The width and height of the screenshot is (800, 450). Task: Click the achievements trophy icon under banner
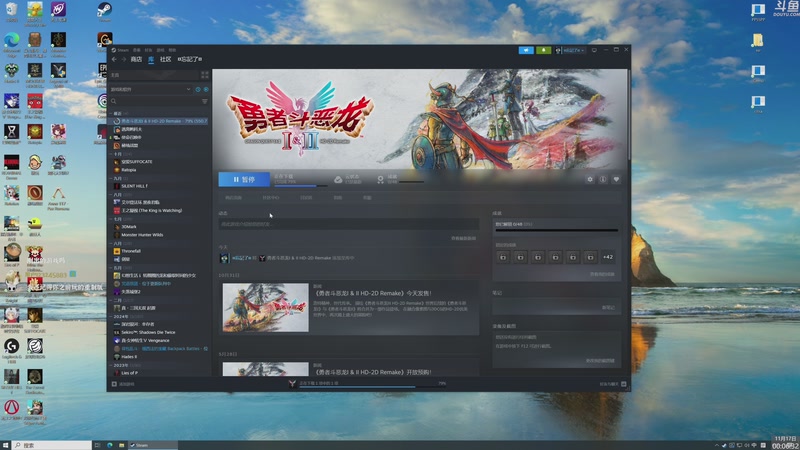point(380,180)
